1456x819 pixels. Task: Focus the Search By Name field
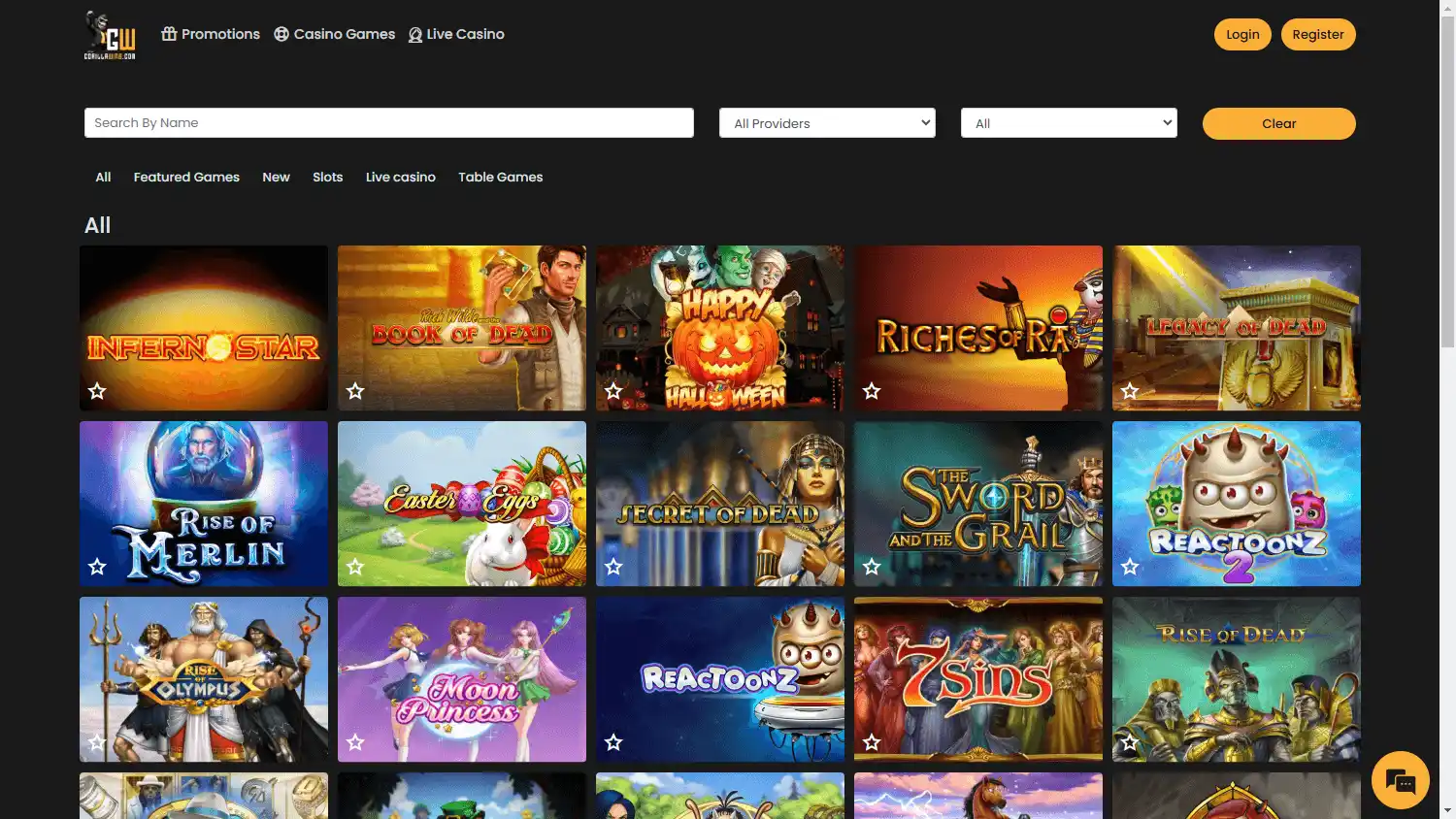pyautogui.click(x=389, y=122)
